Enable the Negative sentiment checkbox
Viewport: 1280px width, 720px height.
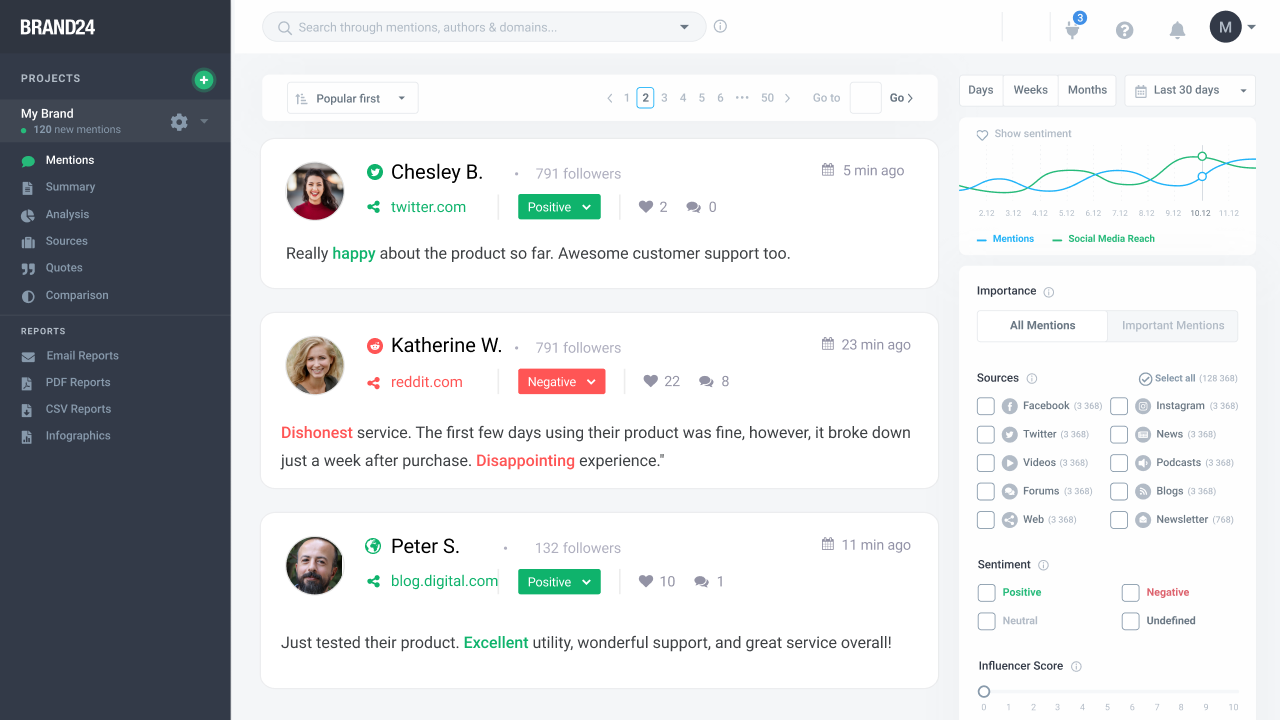coord(1130,593)
